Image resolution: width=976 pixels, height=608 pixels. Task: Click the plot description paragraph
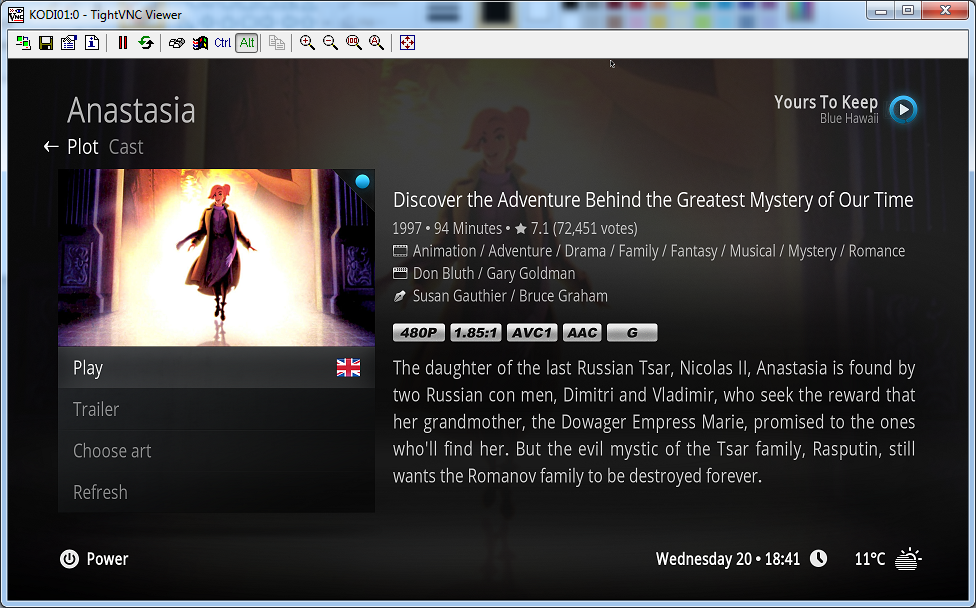click(x=654, y=422)
